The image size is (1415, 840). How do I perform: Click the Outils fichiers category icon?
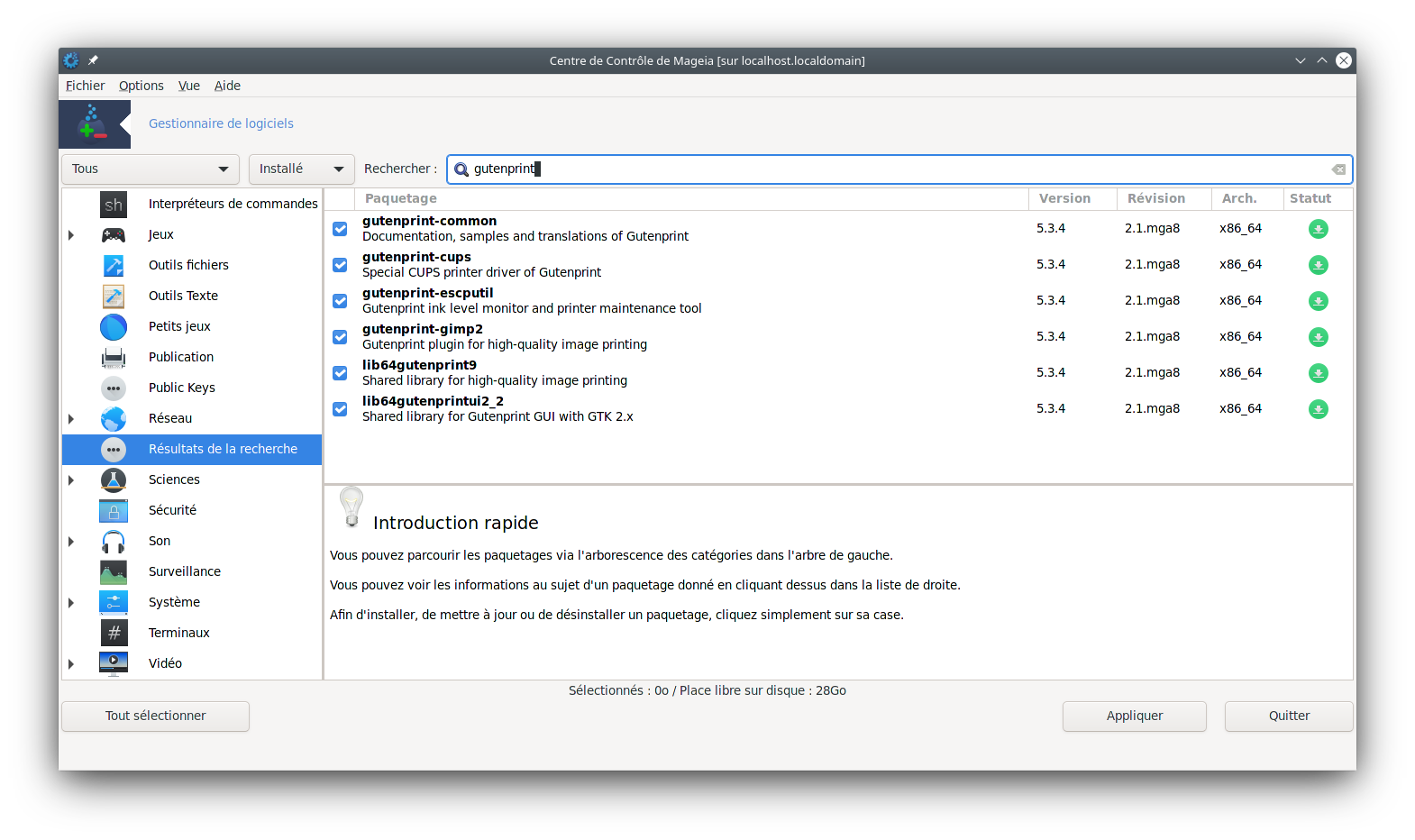pyautogui.click(x=114, y=266)
